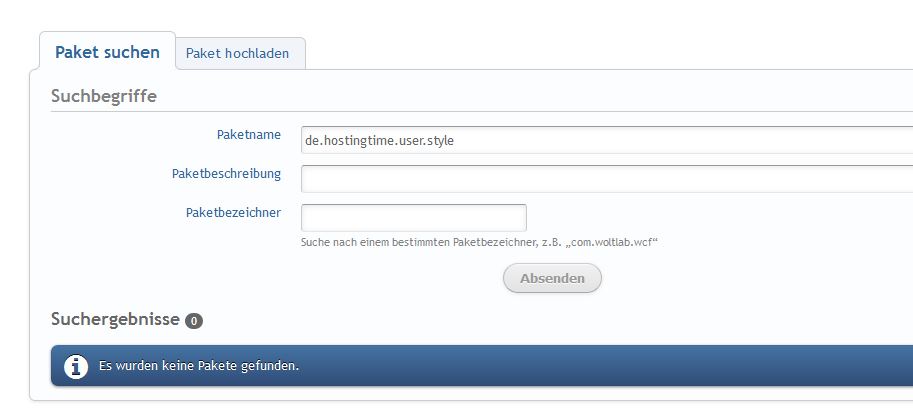This screenshot has height=419, width=913.
Task: Select the Paket suchen tab
Action: [107, 52]
